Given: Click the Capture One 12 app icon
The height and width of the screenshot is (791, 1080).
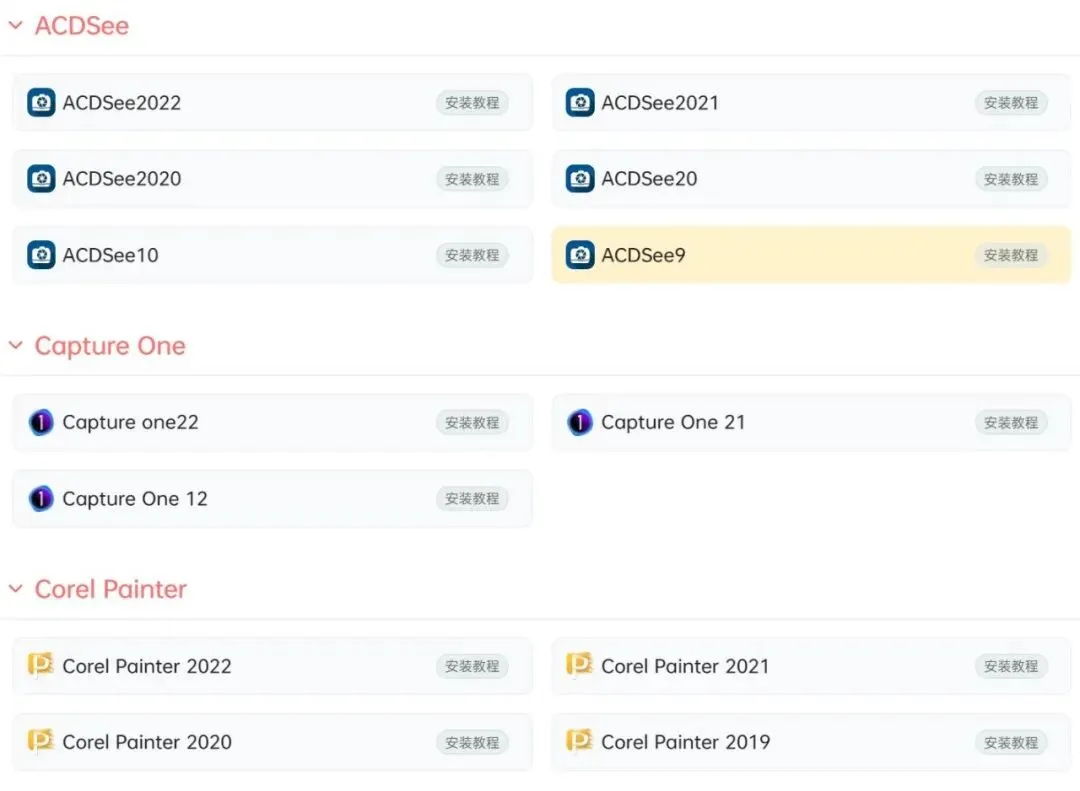Looking at the screenshot, I should [x=41, y=498].
